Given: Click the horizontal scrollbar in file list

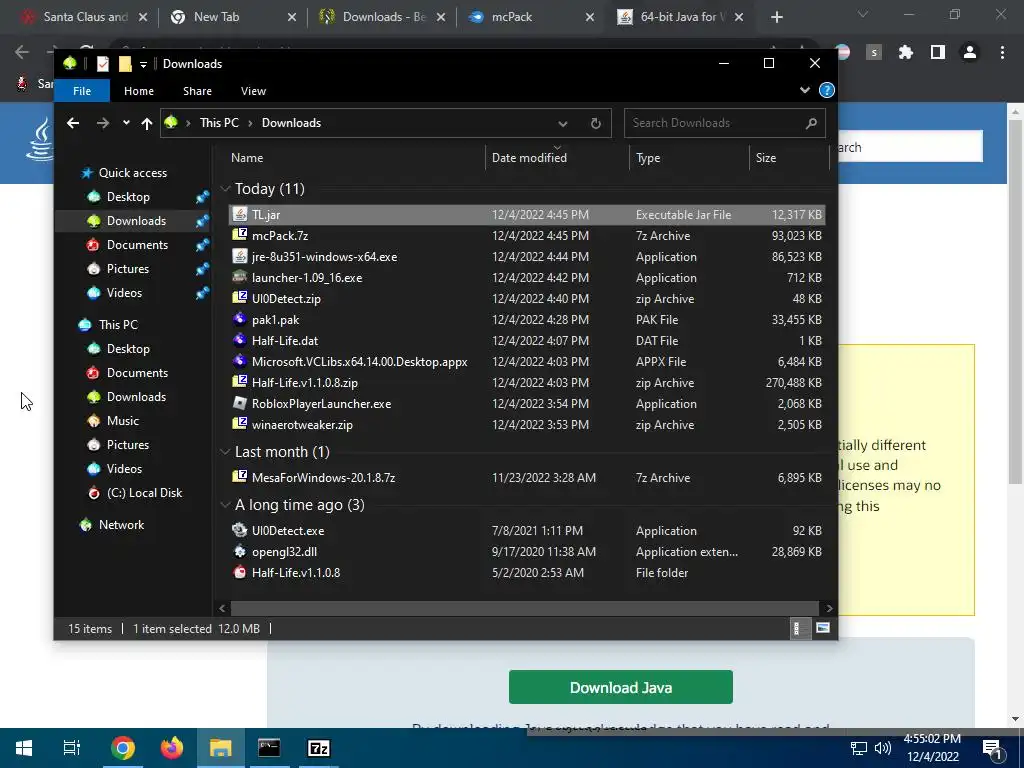Looking at the screenshot, I should 524,608.
